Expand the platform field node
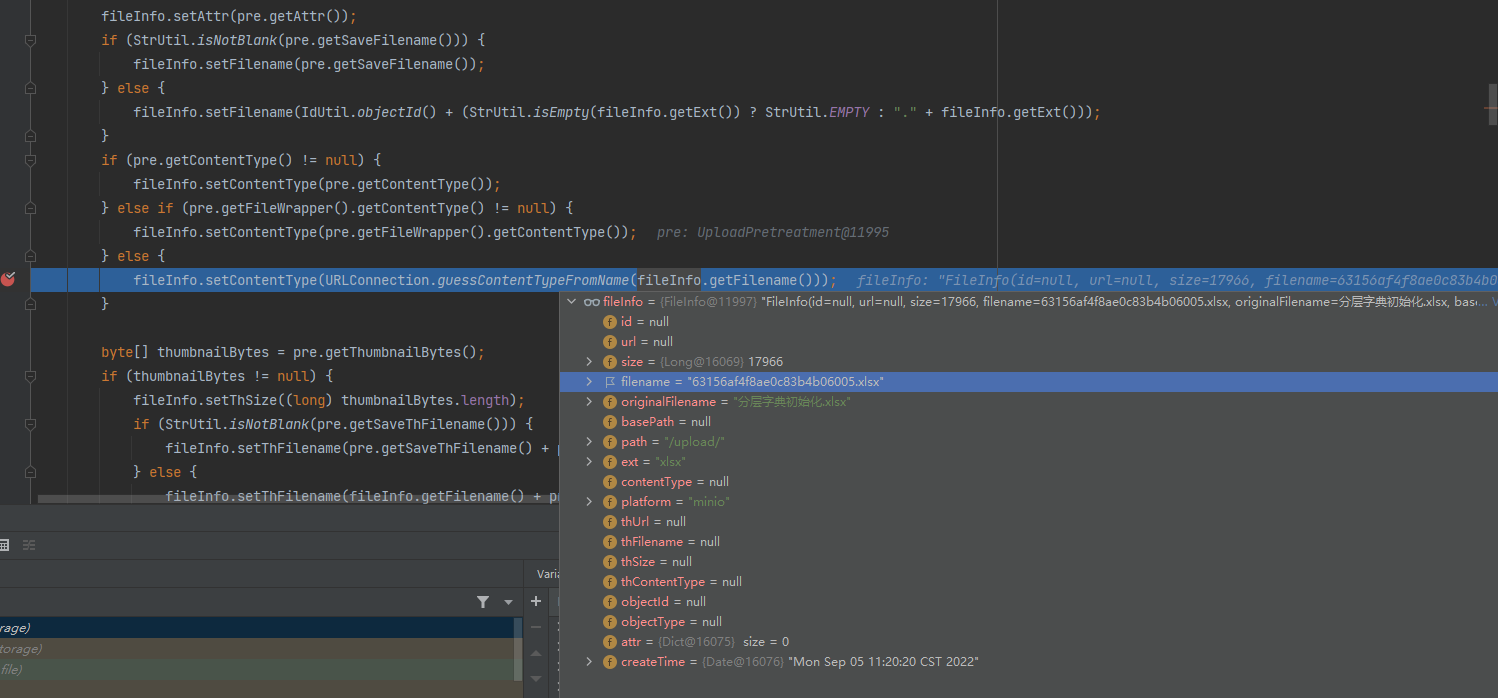Viewport: 1498px width, 698px height. point(590,501)
